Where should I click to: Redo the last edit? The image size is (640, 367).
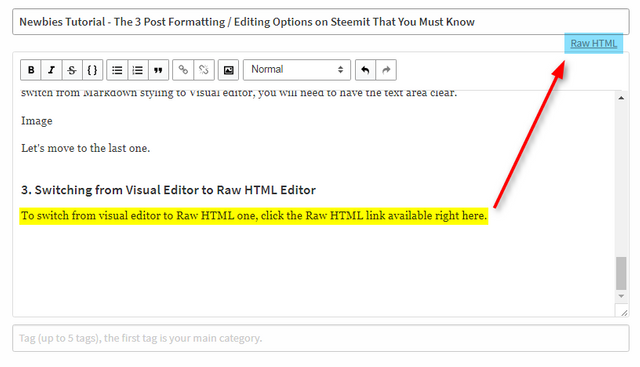coord(386,70)
